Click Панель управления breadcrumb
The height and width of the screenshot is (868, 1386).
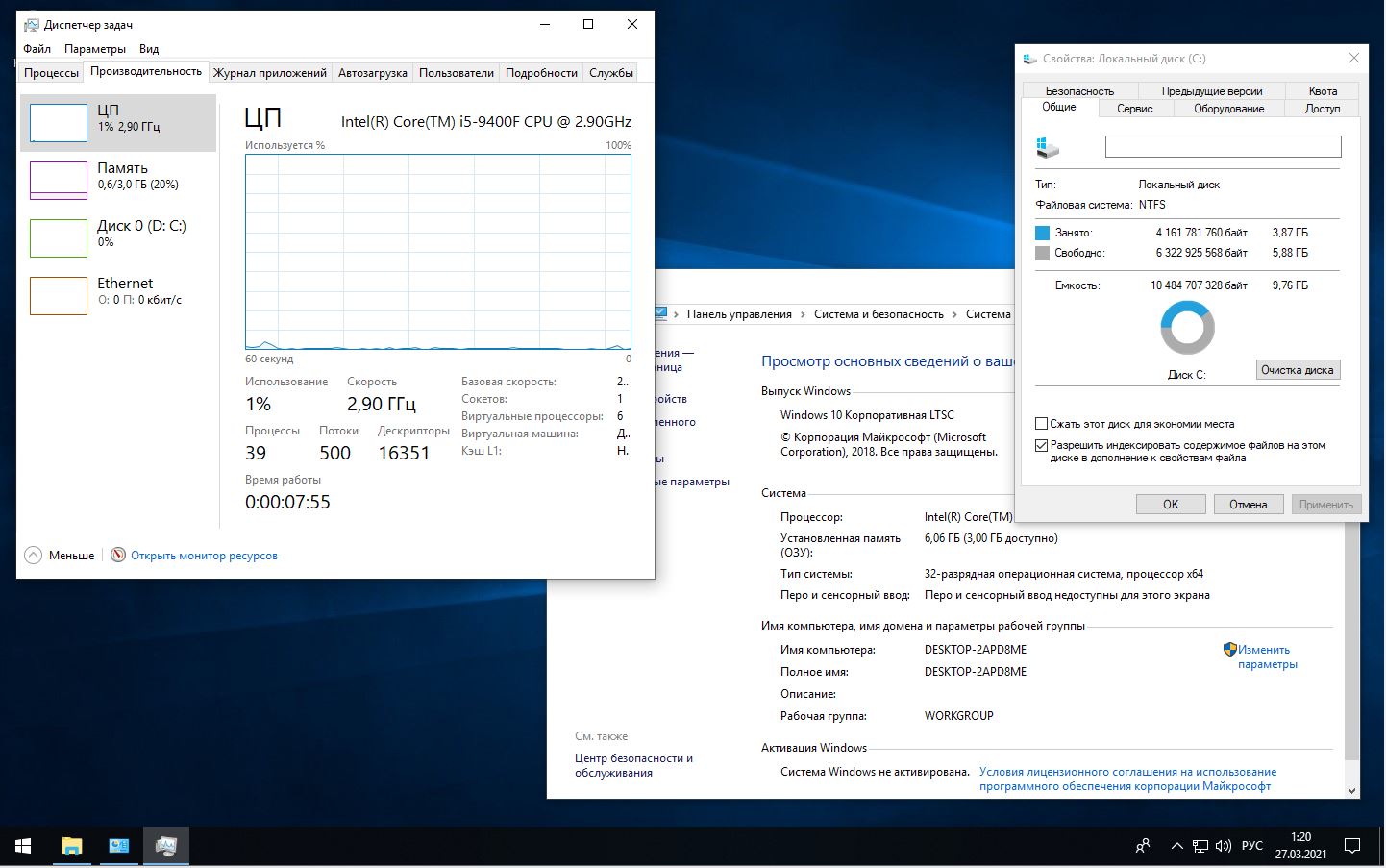click(x=739, y=314)
